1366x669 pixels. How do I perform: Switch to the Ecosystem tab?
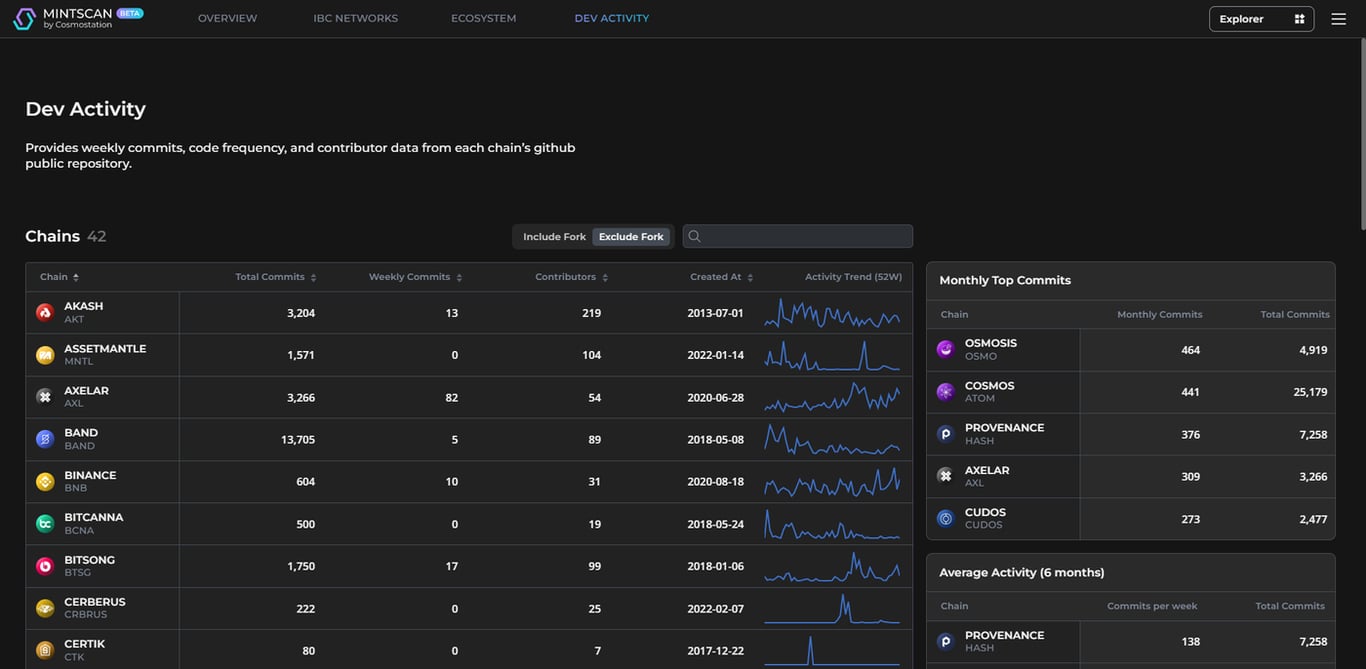click(483, 18)
